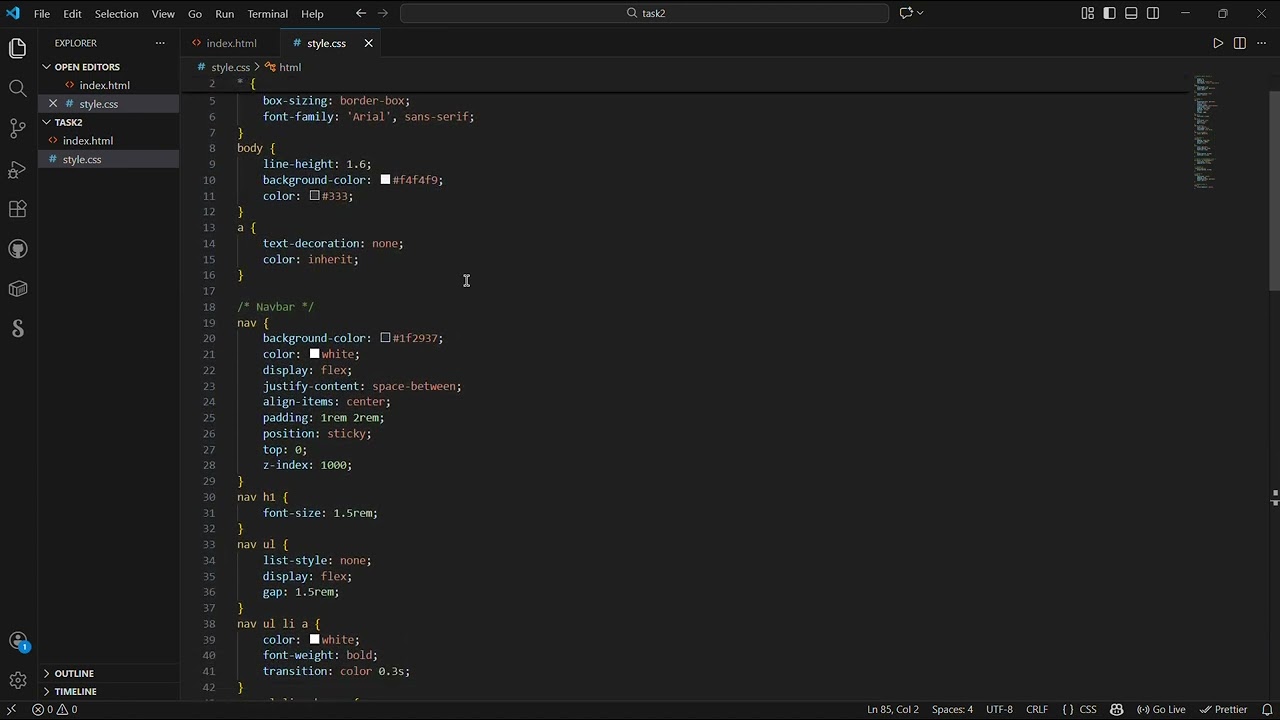Screen dimensions: 1280x720
Task: Select the style.css editor tab
Action: click(x=326, y=43)
